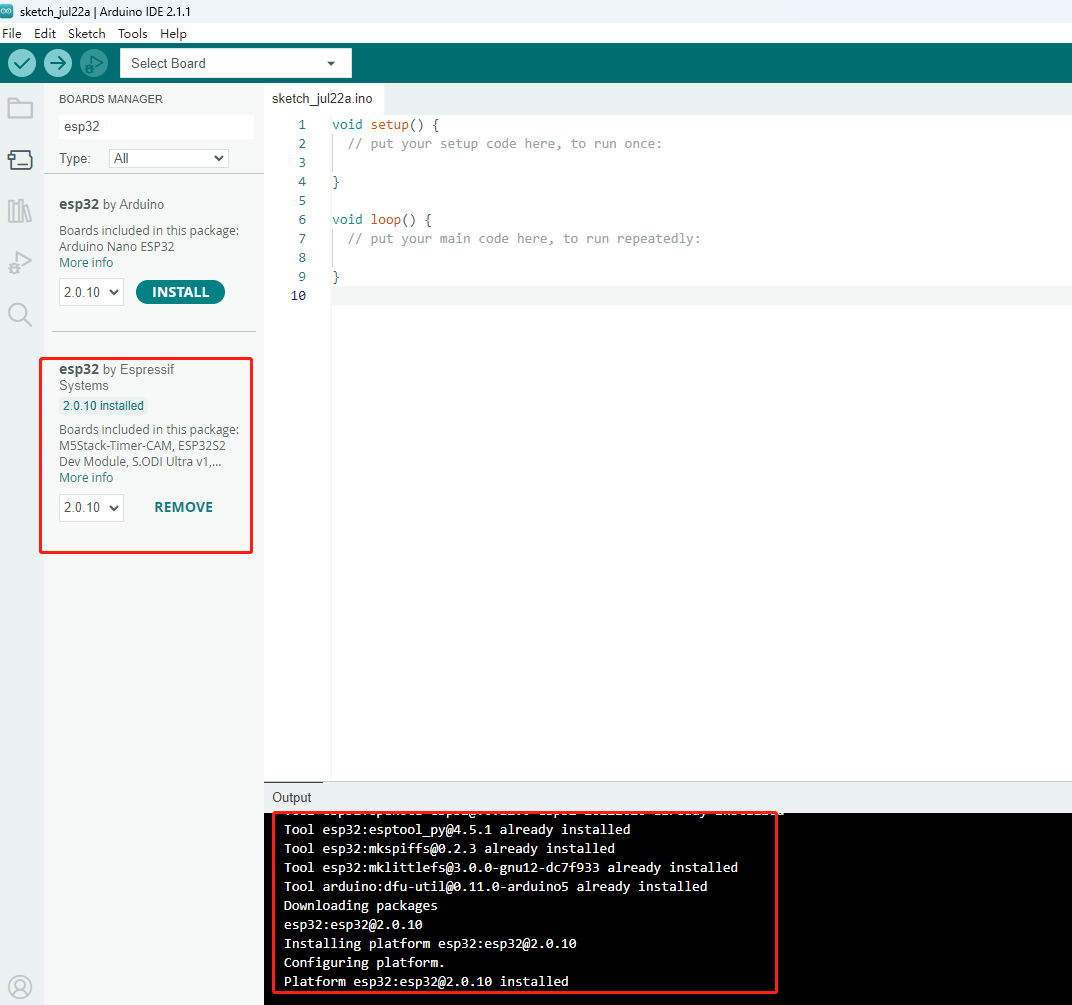Image resolution: width=1072 pixels, height=1005 pixels.
Task: Open the Sketch menu
Action: click(87, 34)
